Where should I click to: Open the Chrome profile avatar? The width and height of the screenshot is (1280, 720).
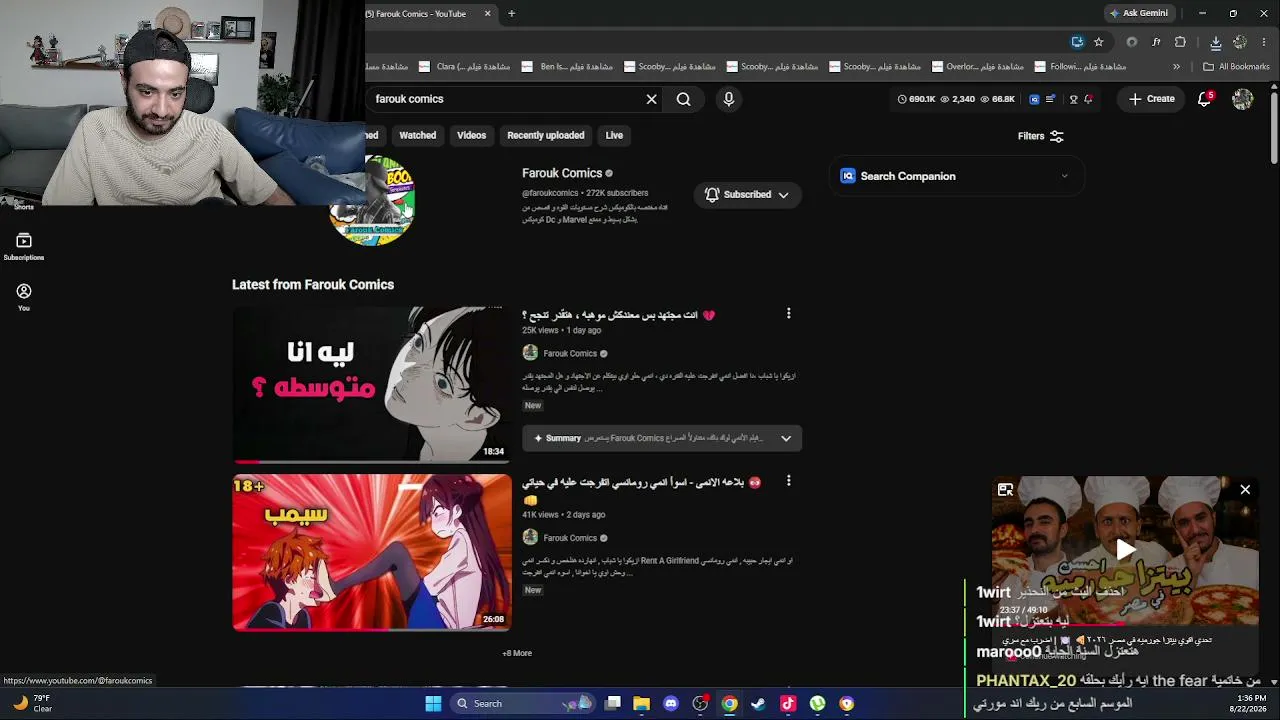click(1240, 42)
